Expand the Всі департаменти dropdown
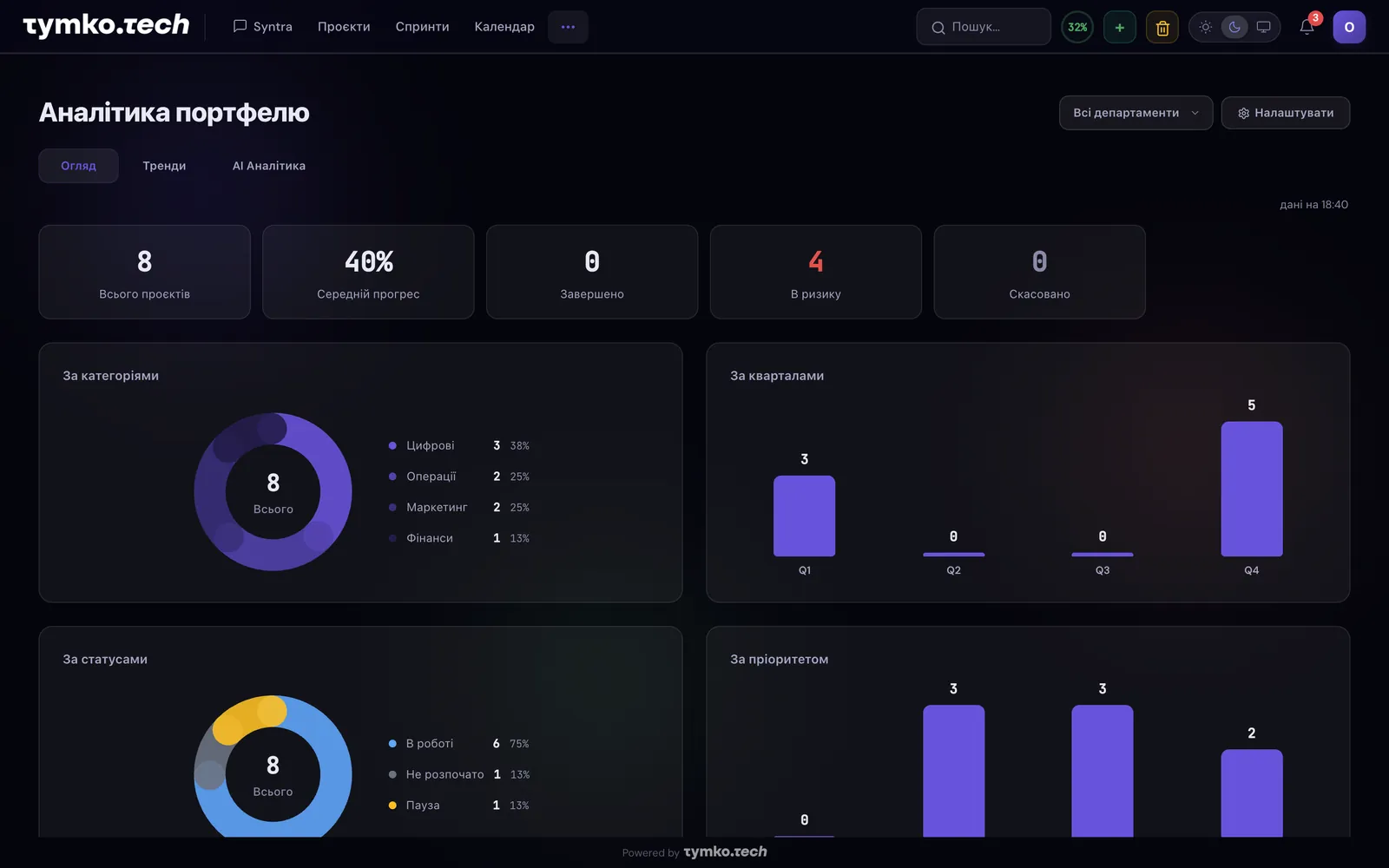 pyautogui.click(x=1136, y=113)
